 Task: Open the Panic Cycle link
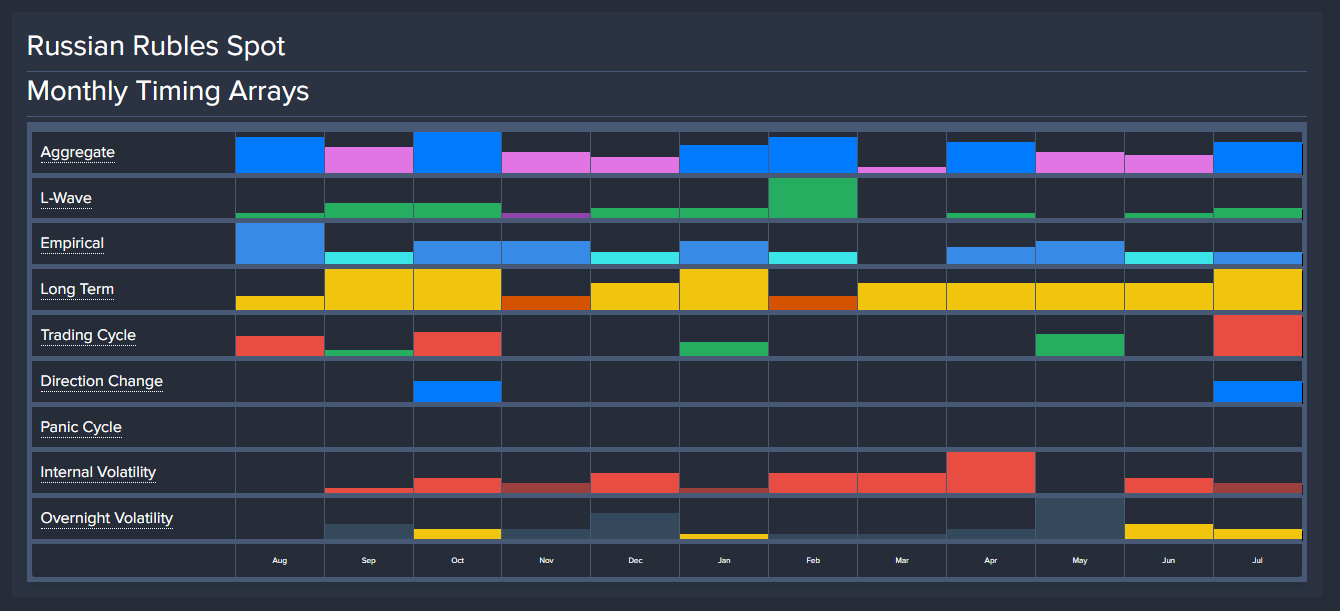81,427
